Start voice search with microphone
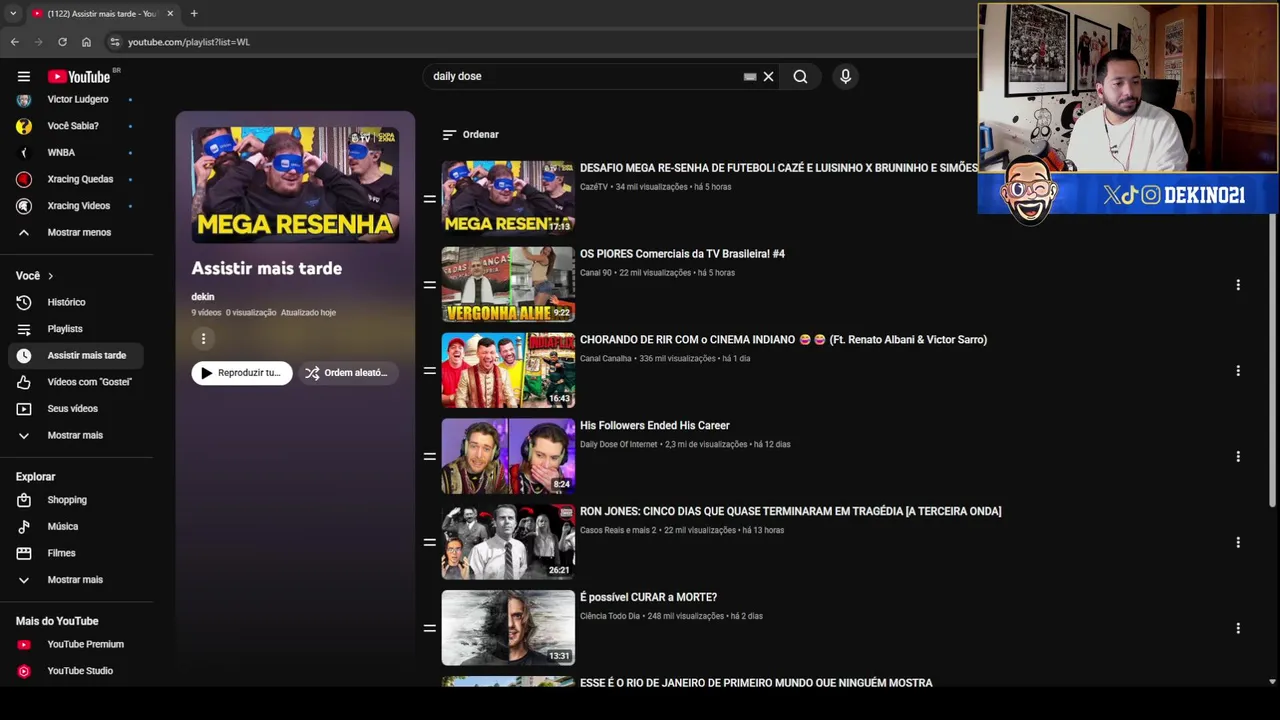Image resolution: width=1280 pixels, height=720 pixels. [x=845, y=76]
